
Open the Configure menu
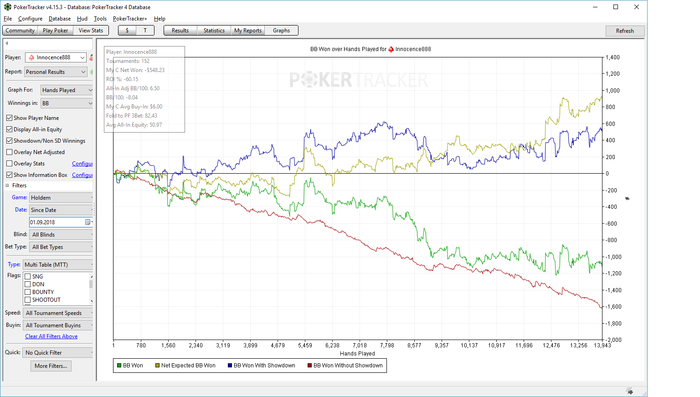[30, 19]
